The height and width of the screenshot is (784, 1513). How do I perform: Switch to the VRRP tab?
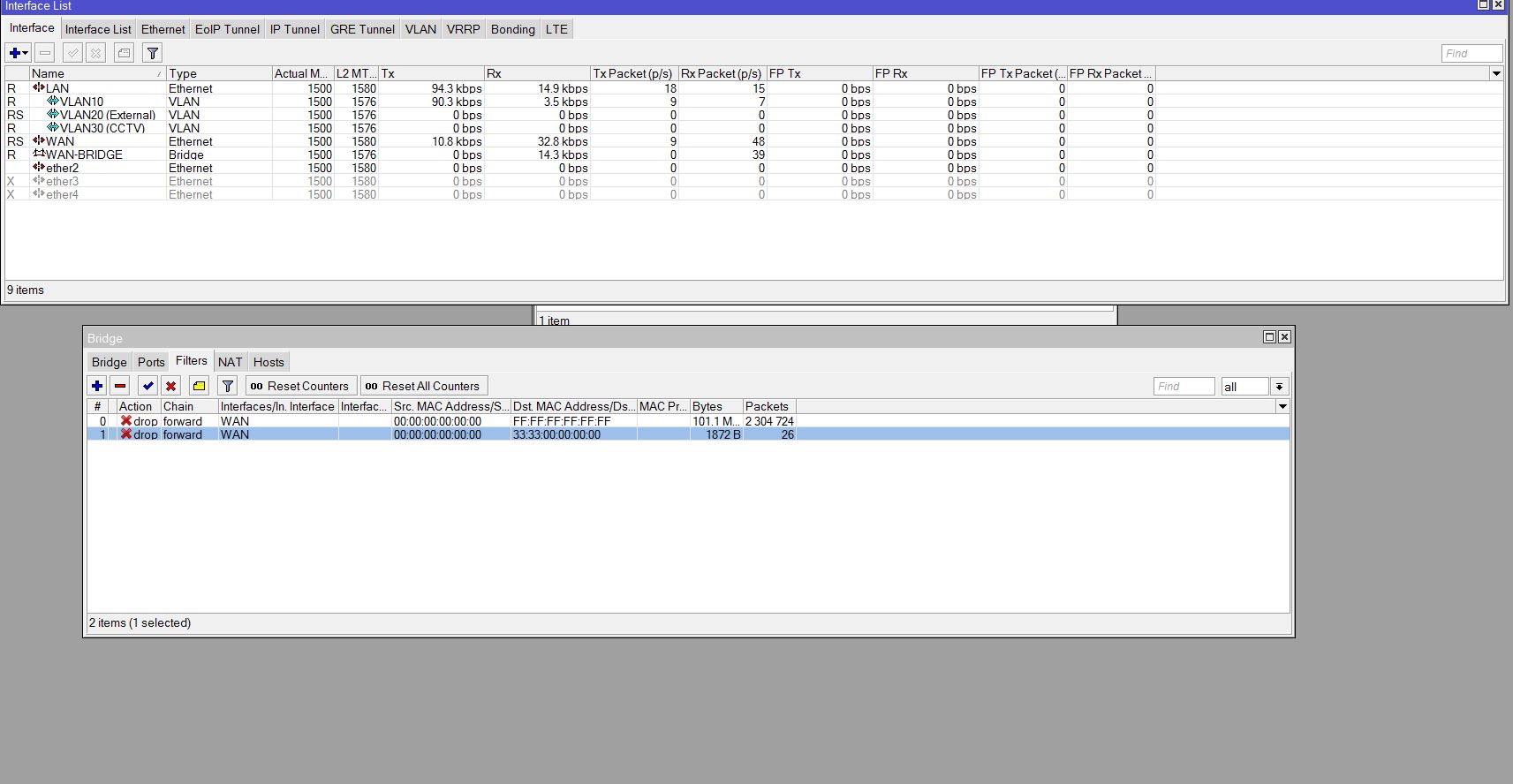(464, 29)
